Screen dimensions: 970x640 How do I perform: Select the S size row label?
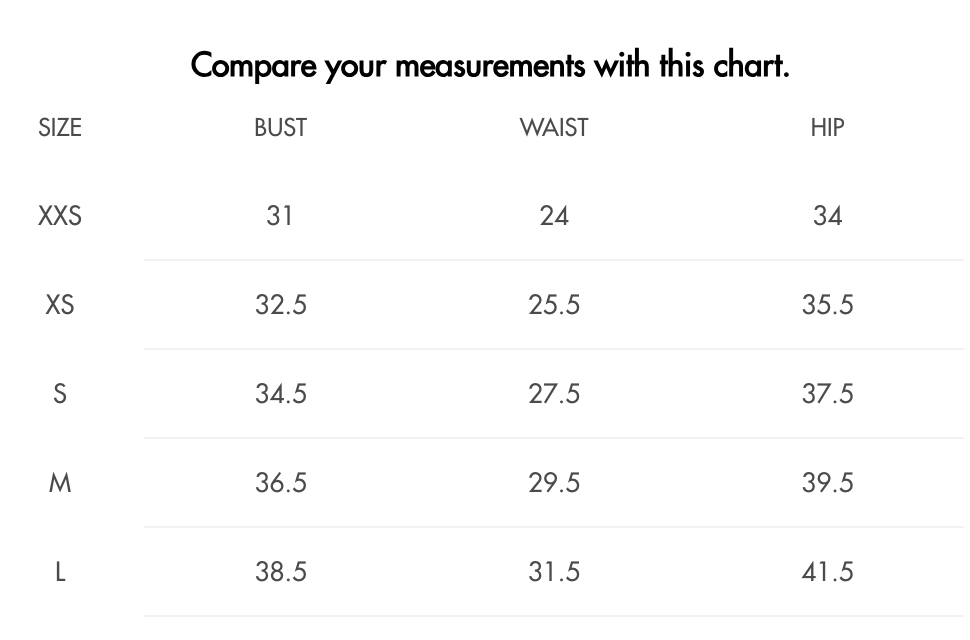pyautogui.click(x=60, y=394)
